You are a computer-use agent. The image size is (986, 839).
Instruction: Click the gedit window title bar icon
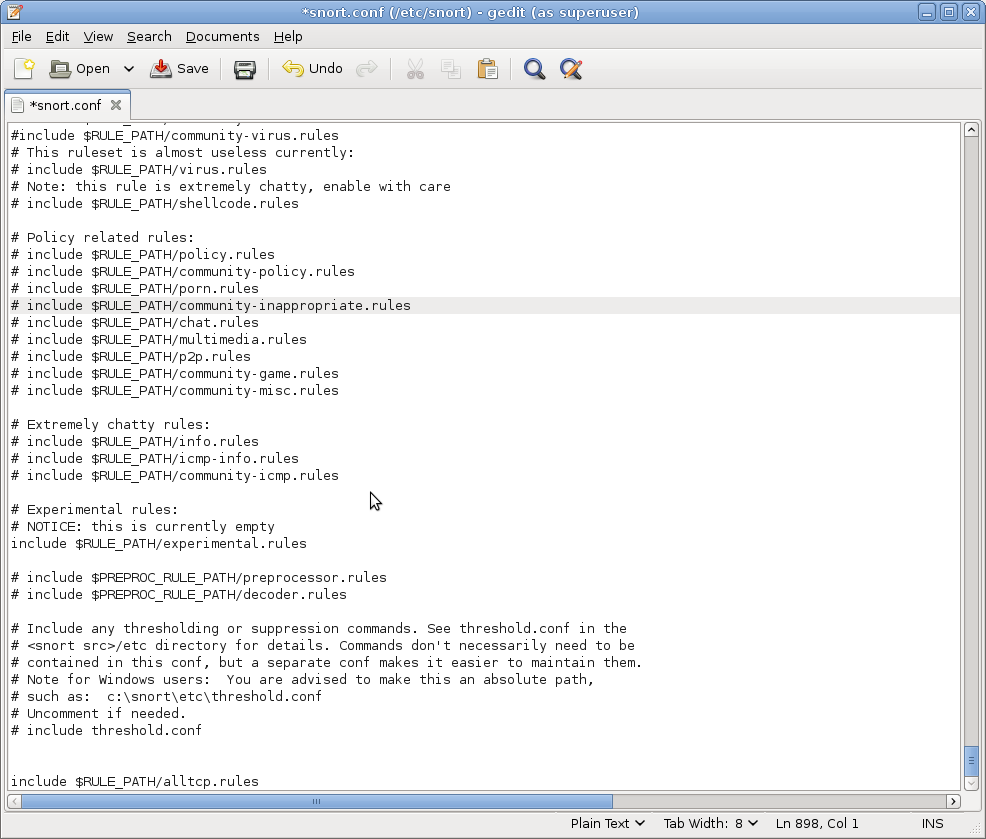14,12
